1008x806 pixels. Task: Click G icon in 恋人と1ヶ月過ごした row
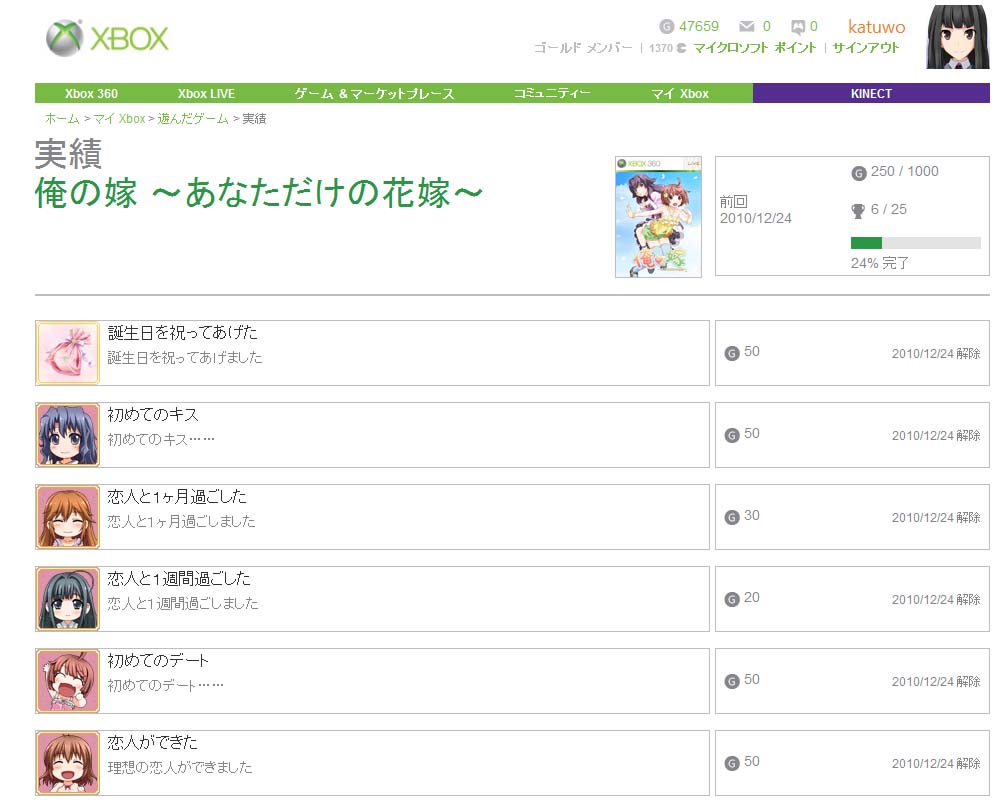[x=732, y=517]
